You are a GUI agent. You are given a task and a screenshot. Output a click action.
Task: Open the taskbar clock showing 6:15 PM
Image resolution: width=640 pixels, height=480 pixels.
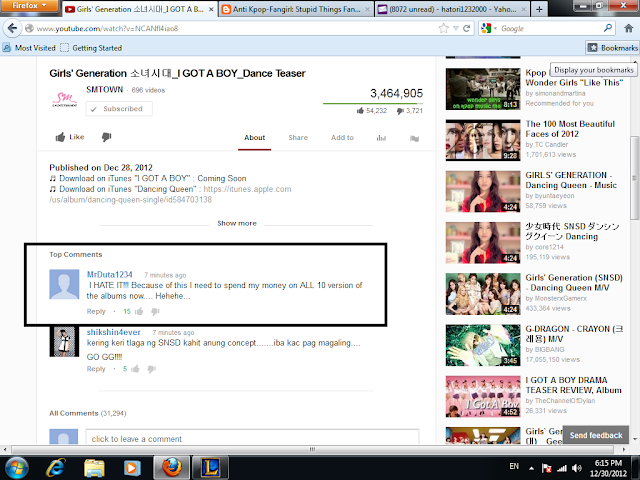(608, 468)
